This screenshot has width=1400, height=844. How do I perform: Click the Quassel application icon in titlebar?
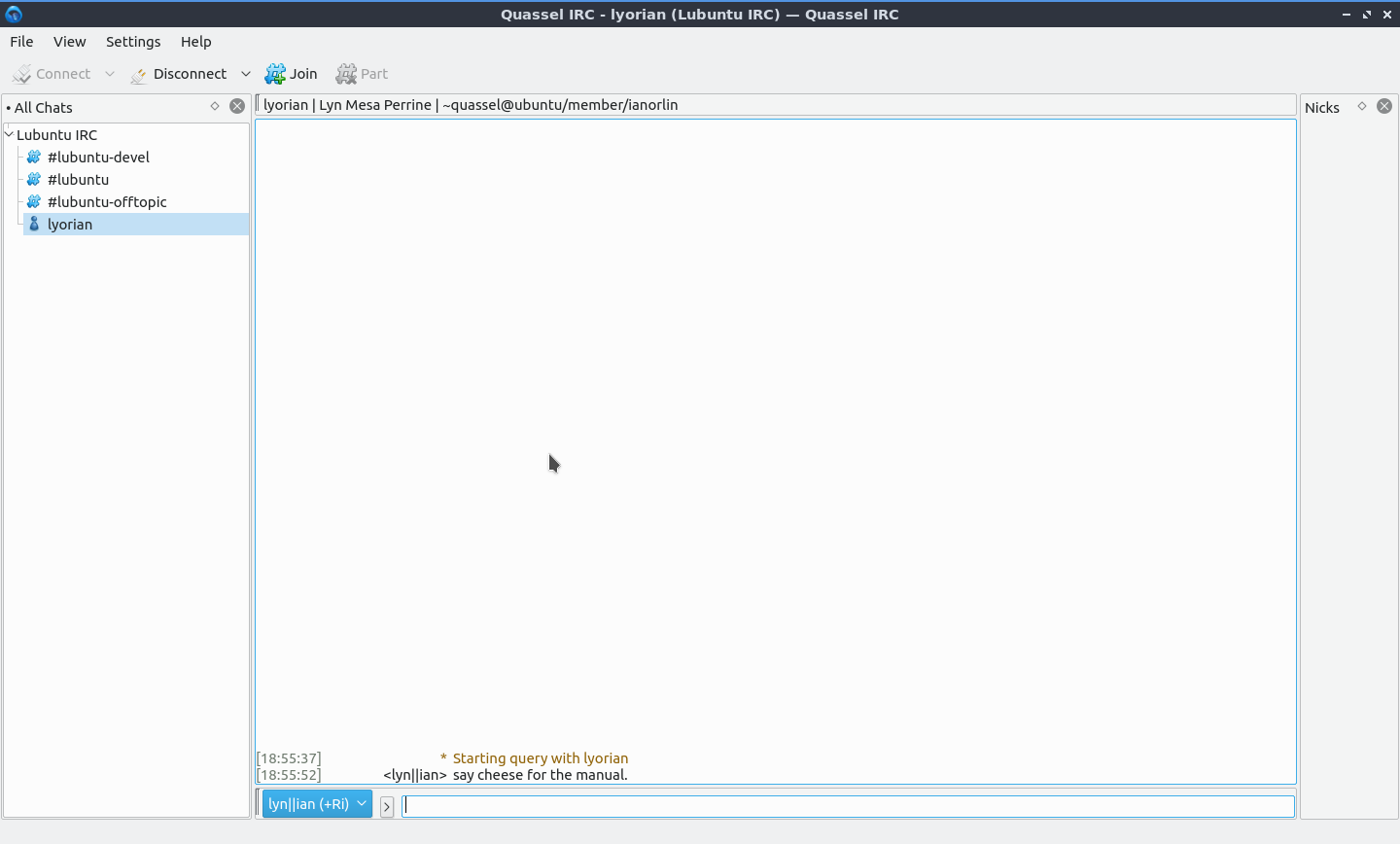pyautogui.click(x=14, y=14)
